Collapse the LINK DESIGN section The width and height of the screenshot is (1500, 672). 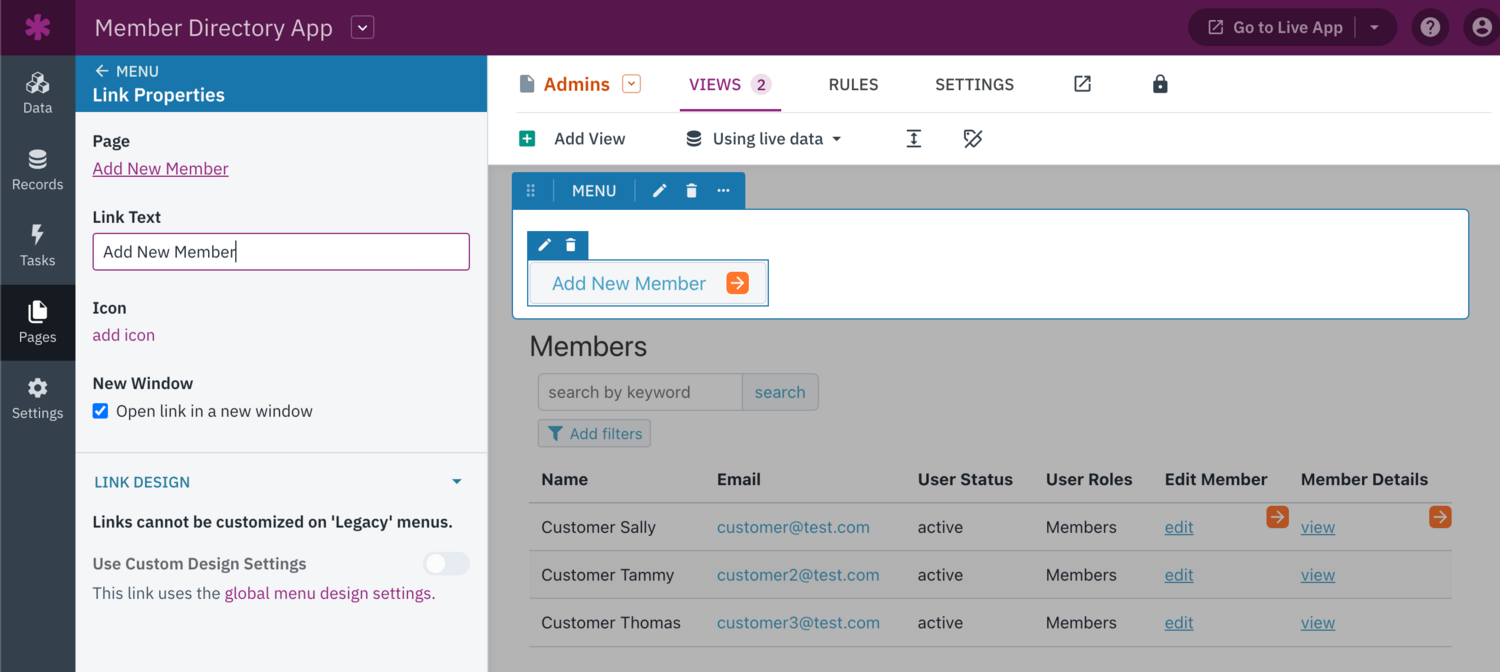pos(457,481)
